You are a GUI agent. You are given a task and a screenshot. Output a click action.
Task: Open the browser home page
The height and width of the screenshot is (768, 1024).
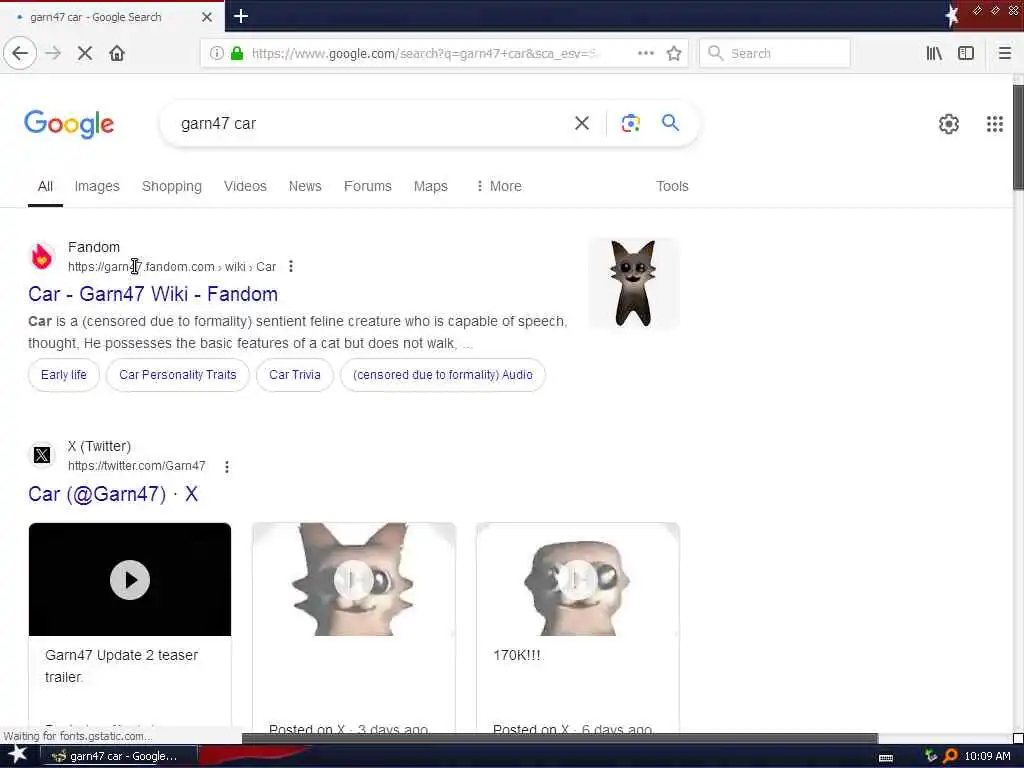tap(117, 53)
